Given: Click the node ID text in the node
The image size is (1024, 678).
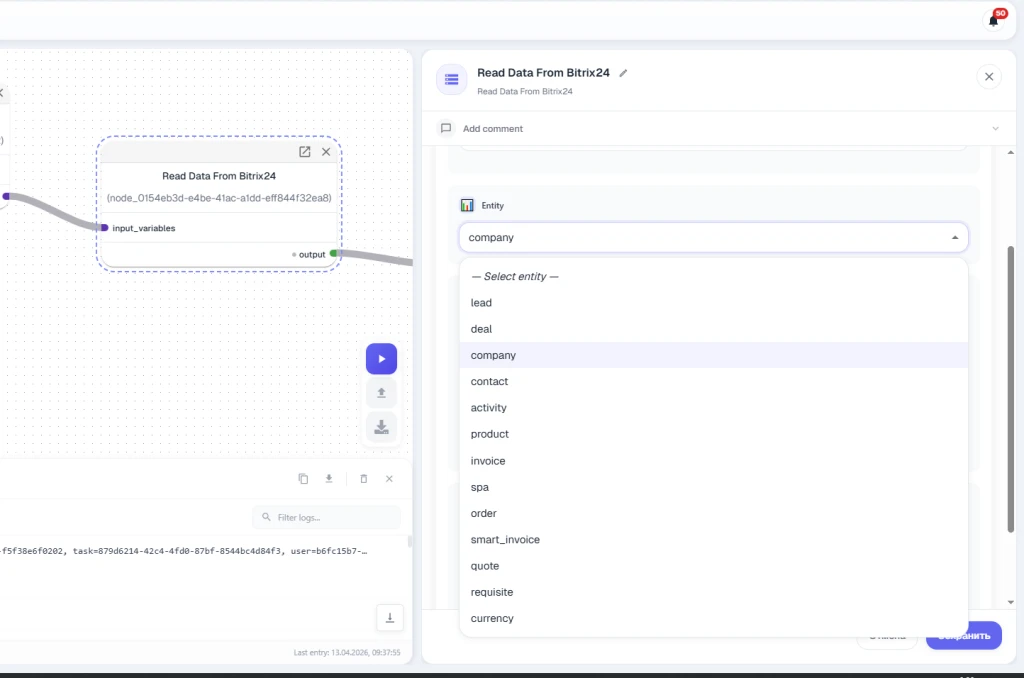Looking at the screenshot, I should coord(219,198).
